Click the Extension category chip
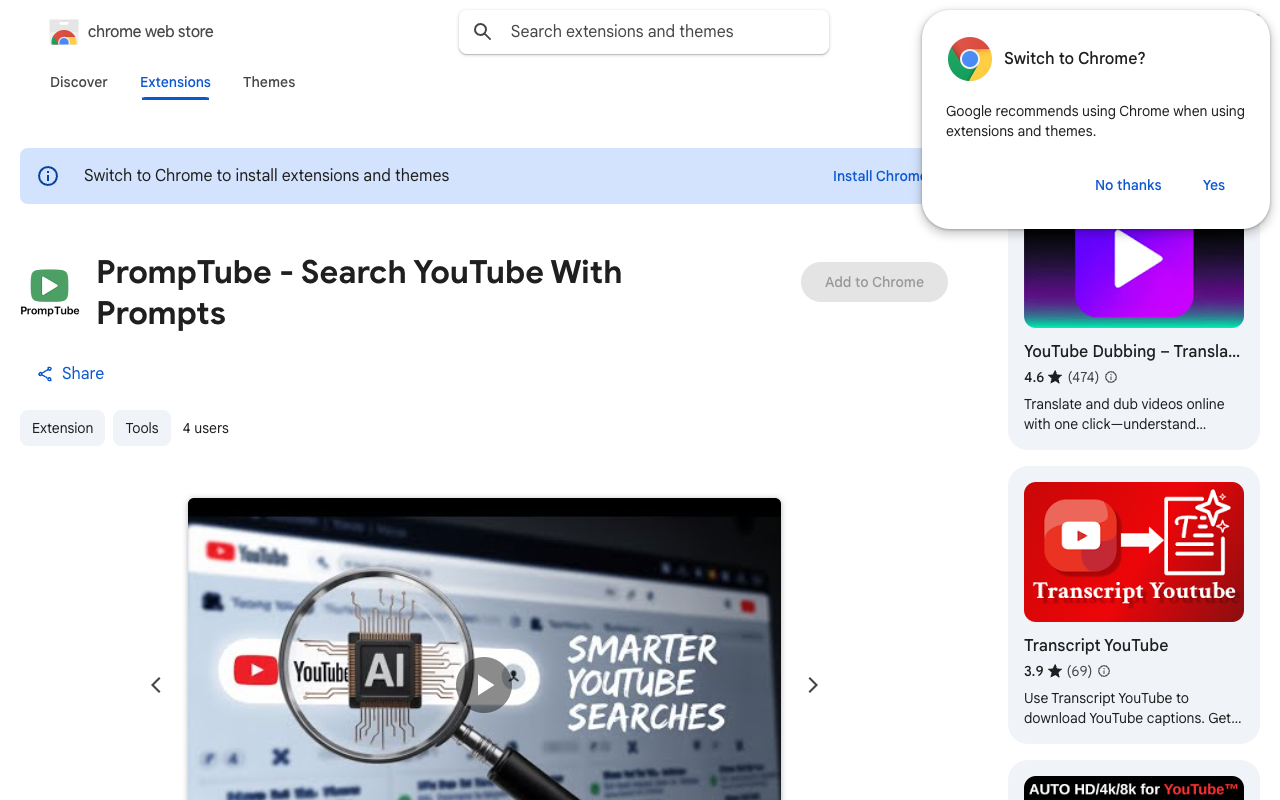This screenshot has width=1280, height=800. click(62, 428)
